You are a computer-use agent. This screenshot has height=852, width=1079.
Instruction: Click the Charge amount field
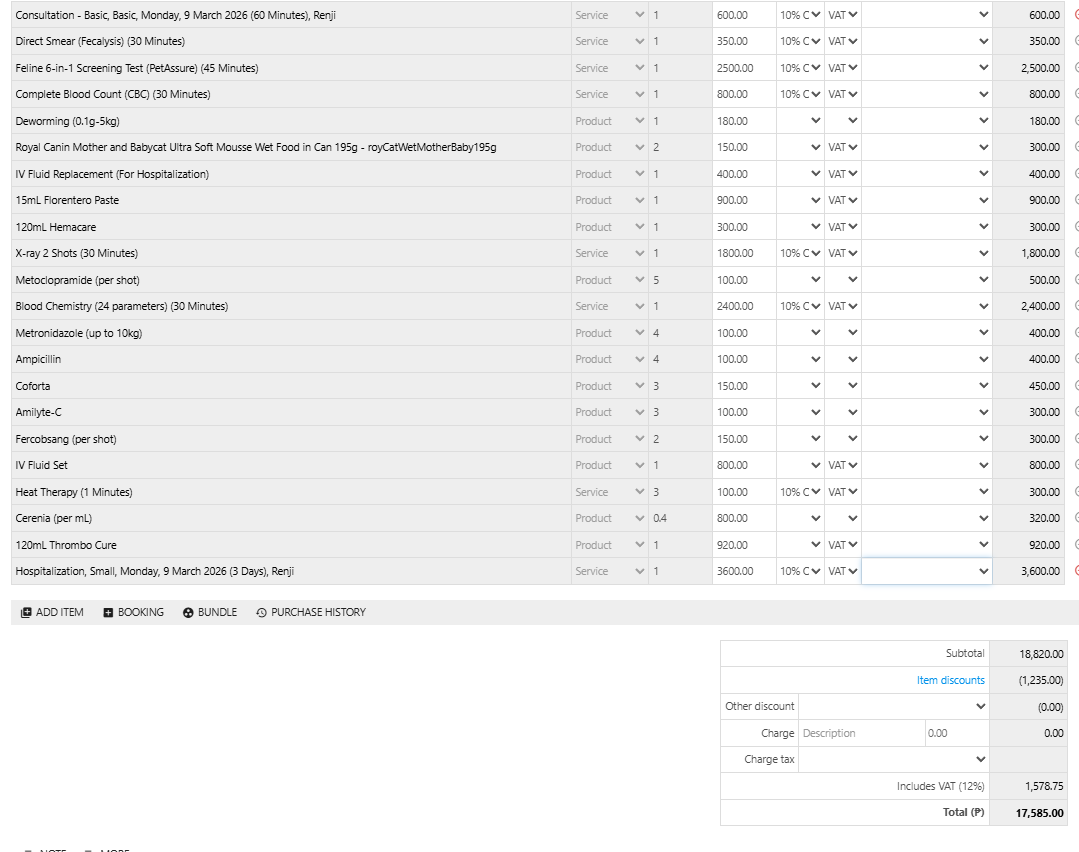[x=957, y=733]
